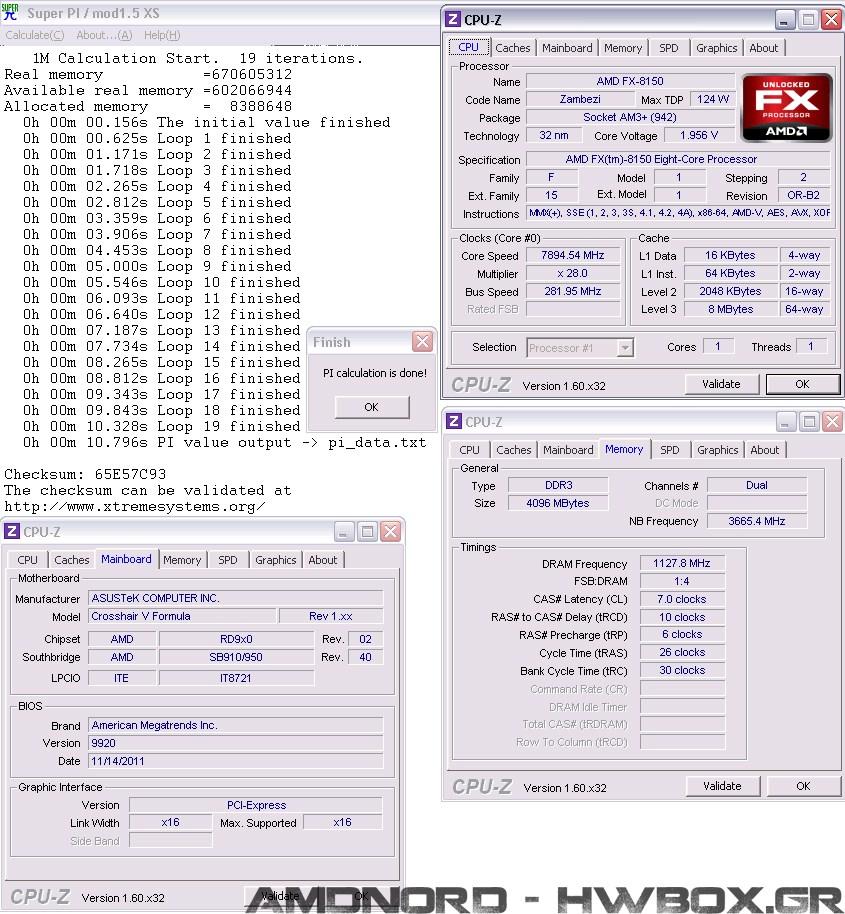The height and width of the screenshot is (914, 845).
Task: Minimize the Mainboard CPU-Z window
Action: (x=344, y=532)
